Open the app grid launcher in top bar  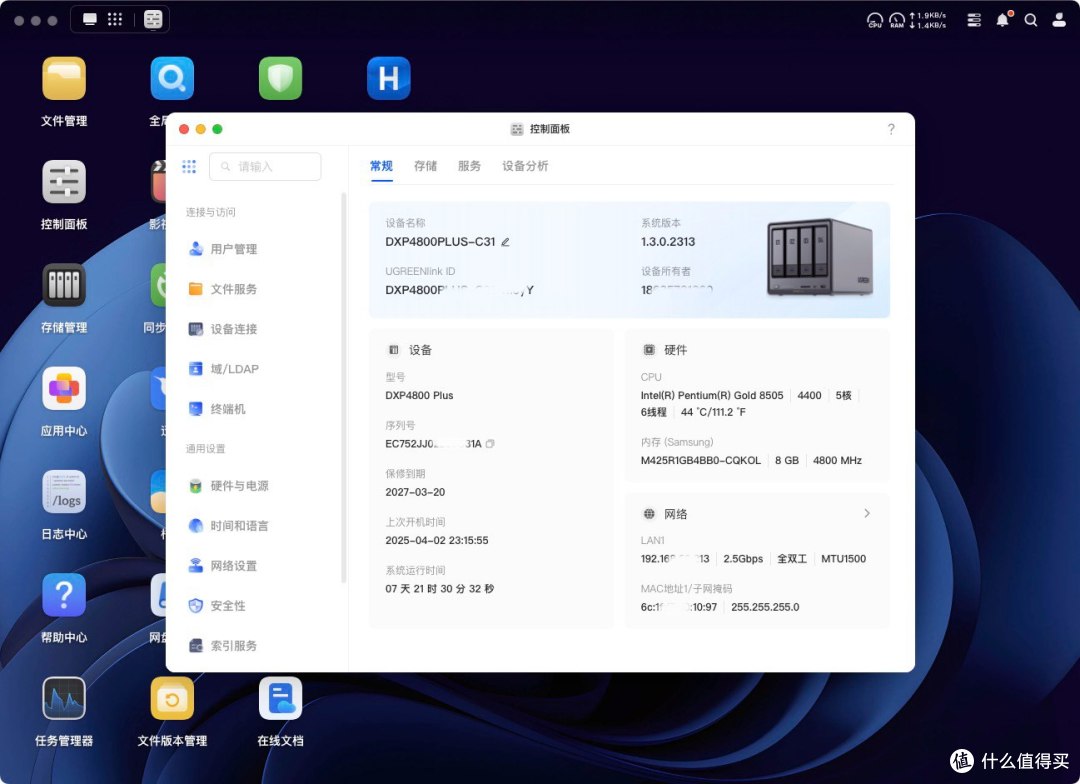click(x=115, y=19)
